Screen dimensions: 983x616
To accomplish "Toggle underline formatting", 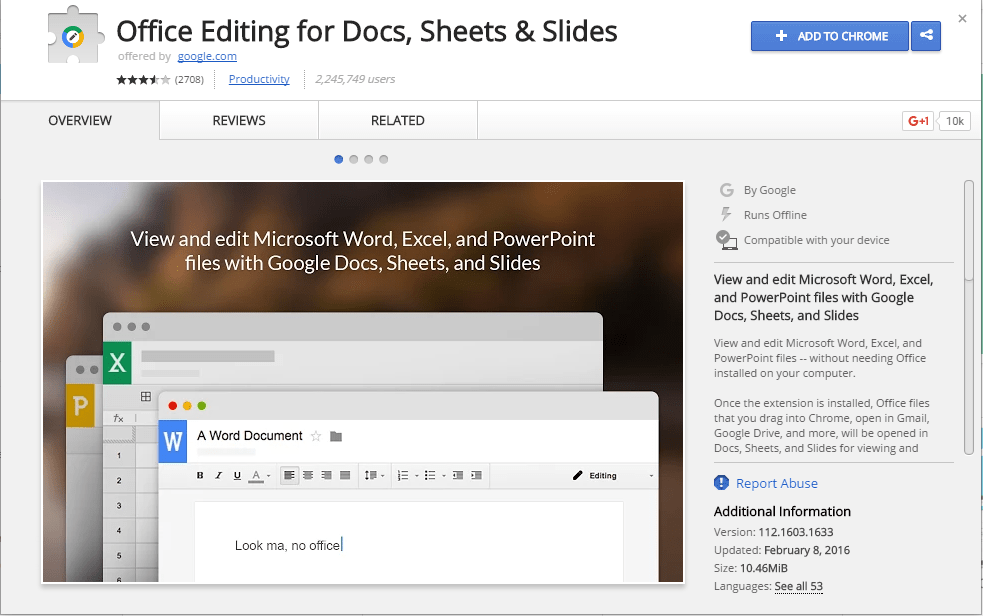I will click(x=237, y=475).
